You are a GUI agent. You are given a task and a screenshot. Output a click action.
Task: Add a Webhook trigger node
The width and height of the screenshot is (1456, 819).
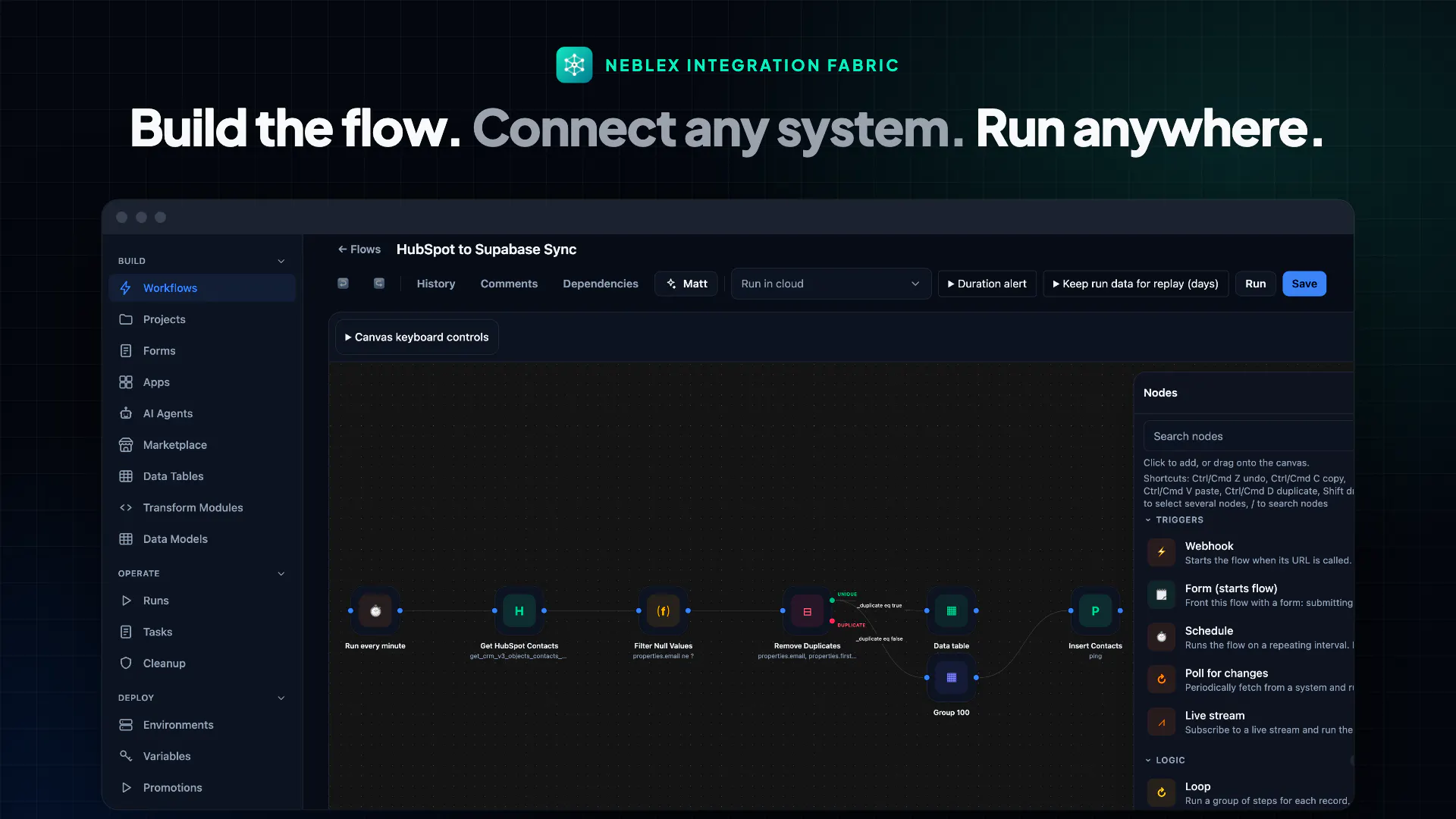[x=1249, y=553]
